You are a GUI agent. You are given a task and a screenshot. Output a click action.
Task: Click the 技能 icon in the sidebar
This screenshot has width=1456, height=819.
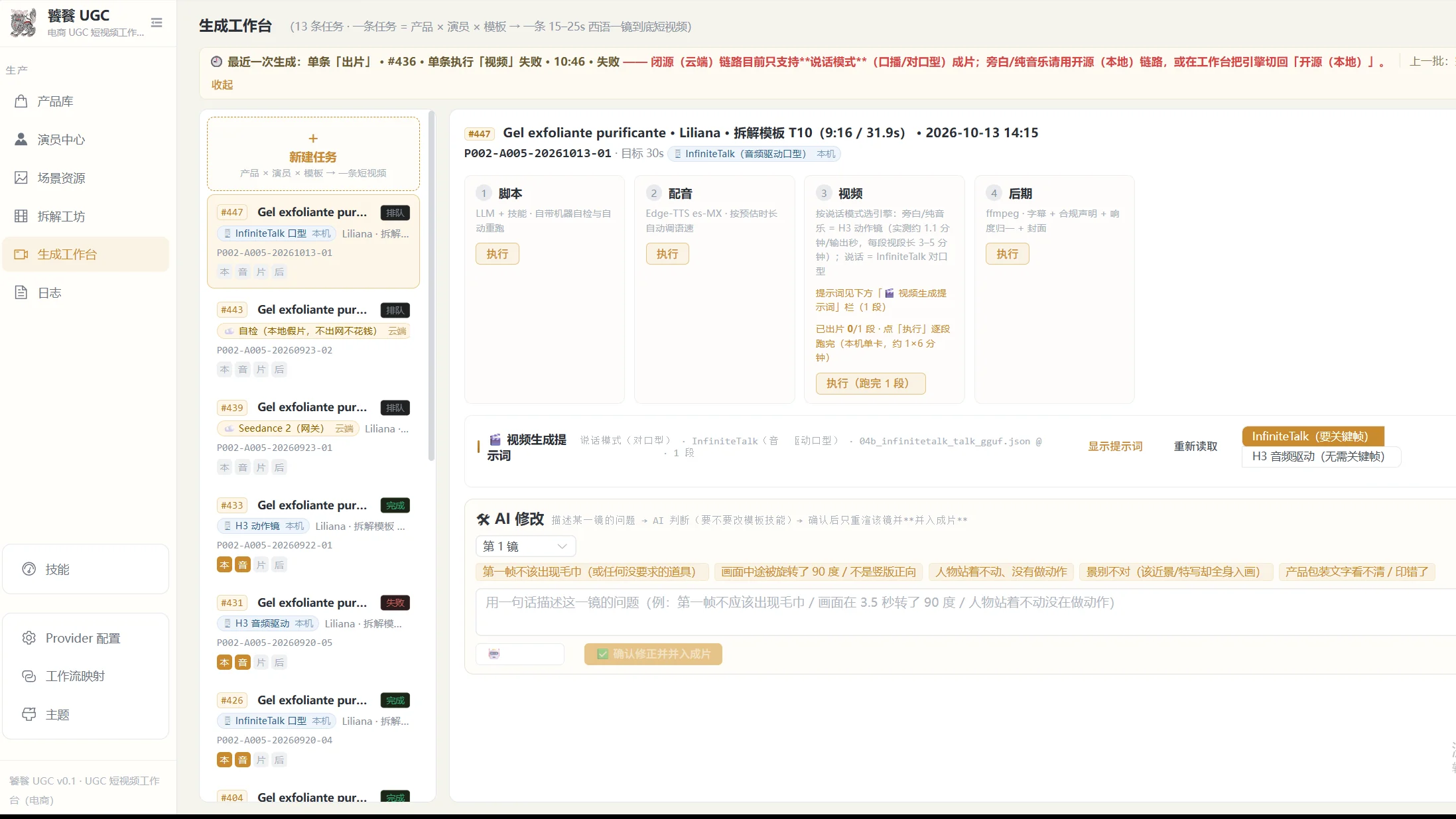(x=29, y=569)
